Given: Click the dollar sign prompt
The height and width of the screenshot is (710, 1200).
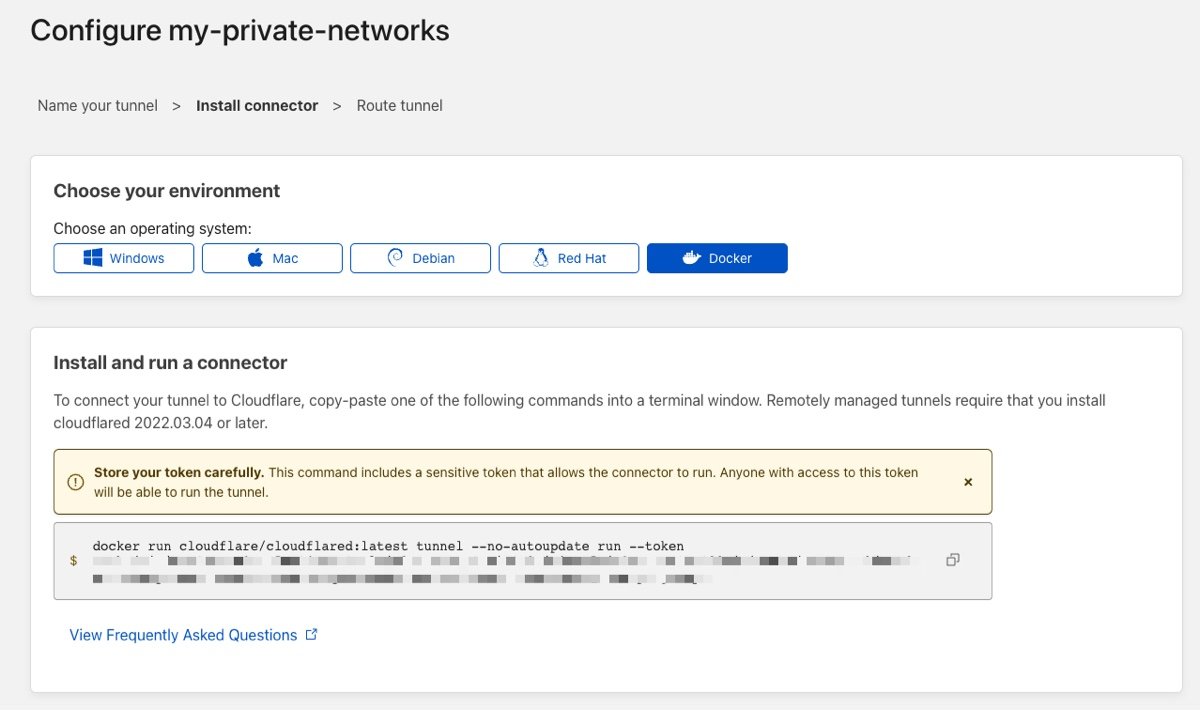Looking at the screenshot, I should (x=73, y=561).
